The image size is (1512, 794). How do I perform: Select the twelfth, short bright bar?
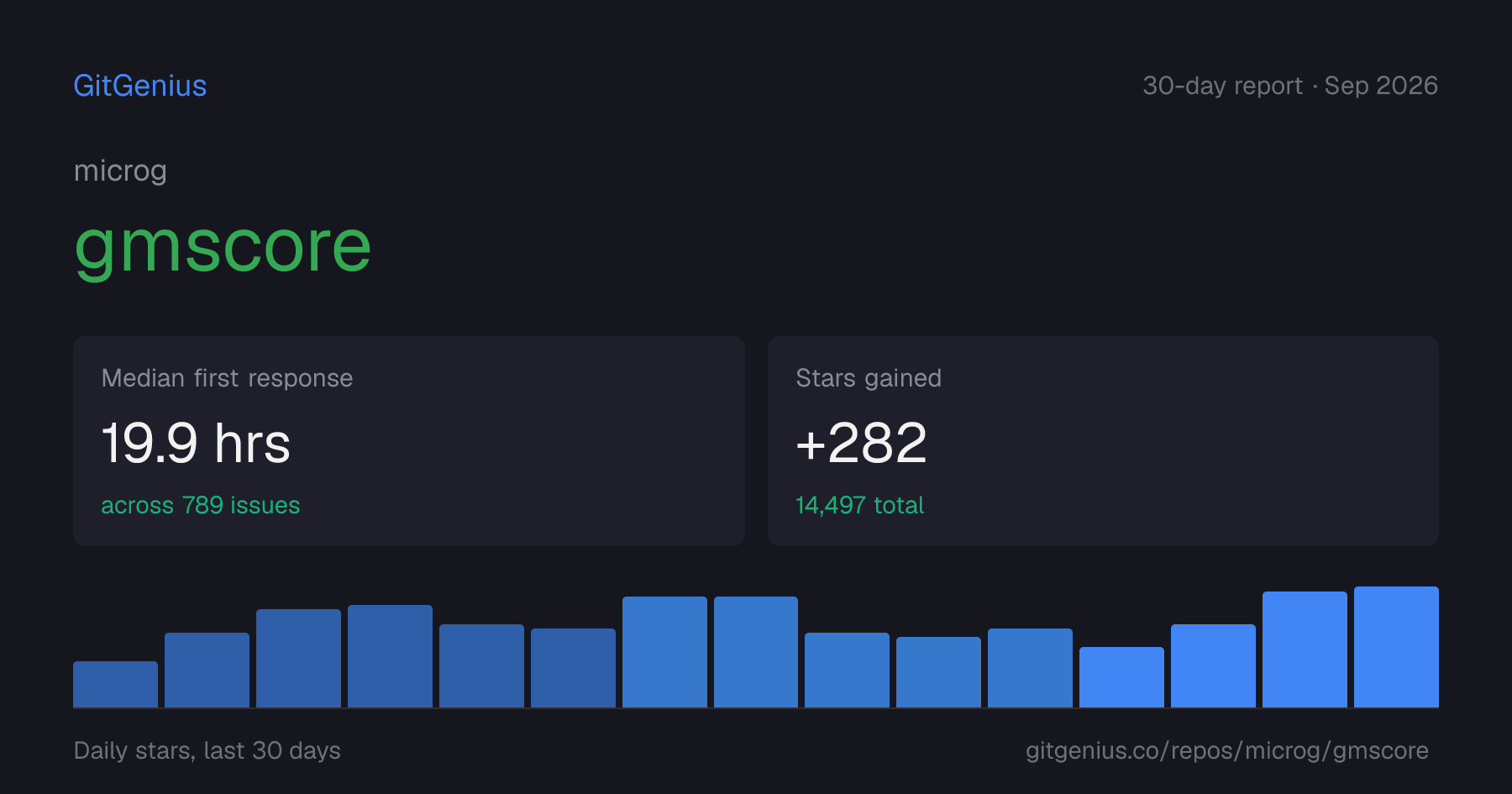[x=1121, y=677]
